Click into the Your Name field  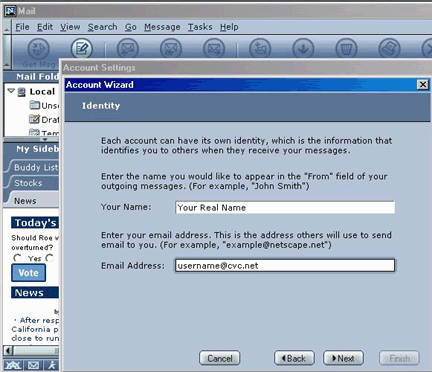click(285, 207)
